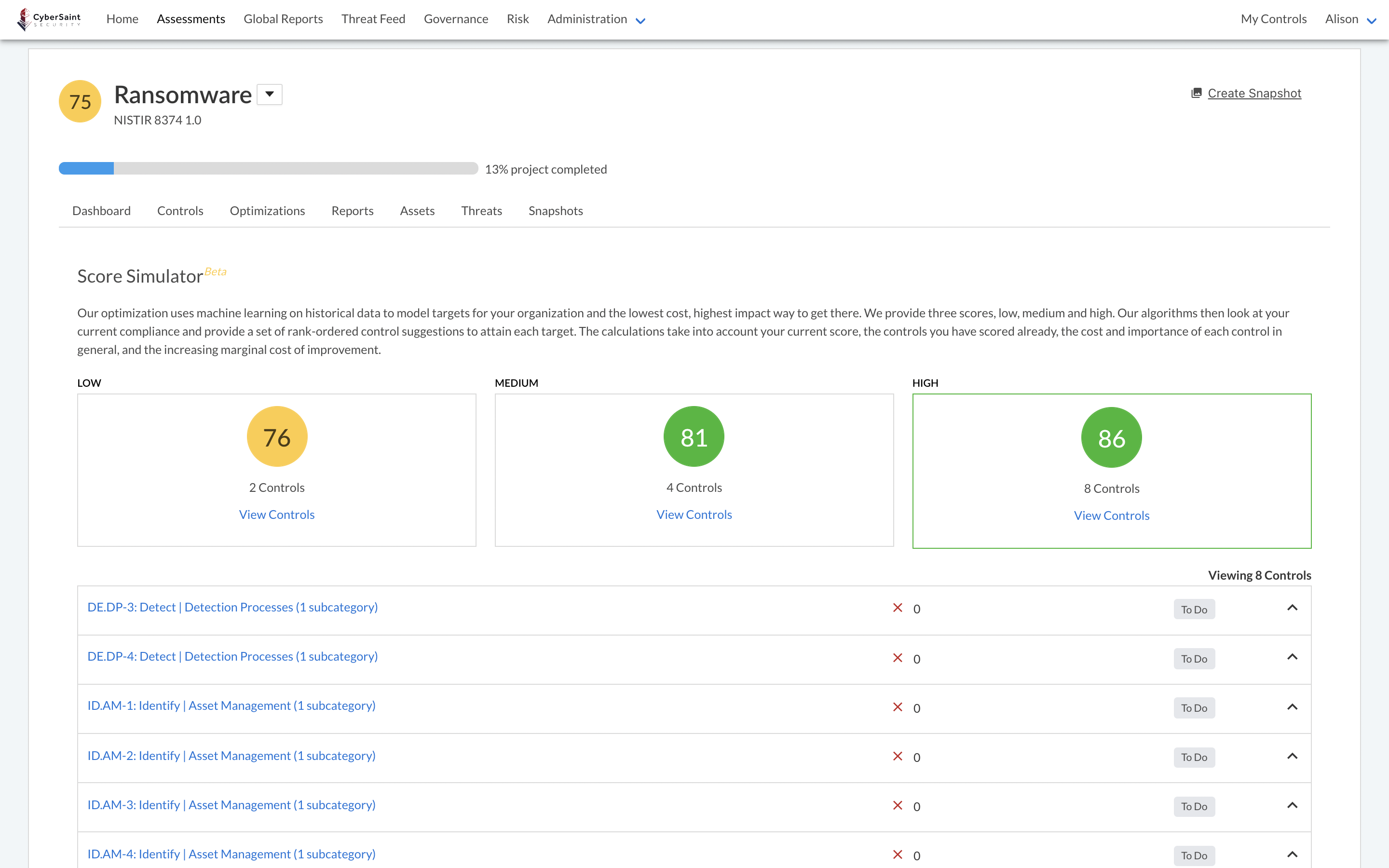Expand the Administration menu chevron

click(x=640, y=21)
